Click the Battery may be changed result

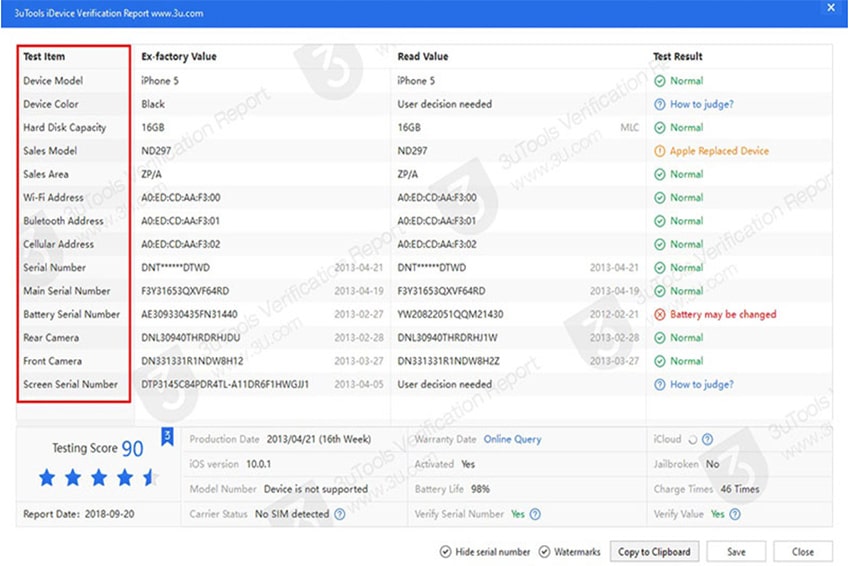(723, 314)
